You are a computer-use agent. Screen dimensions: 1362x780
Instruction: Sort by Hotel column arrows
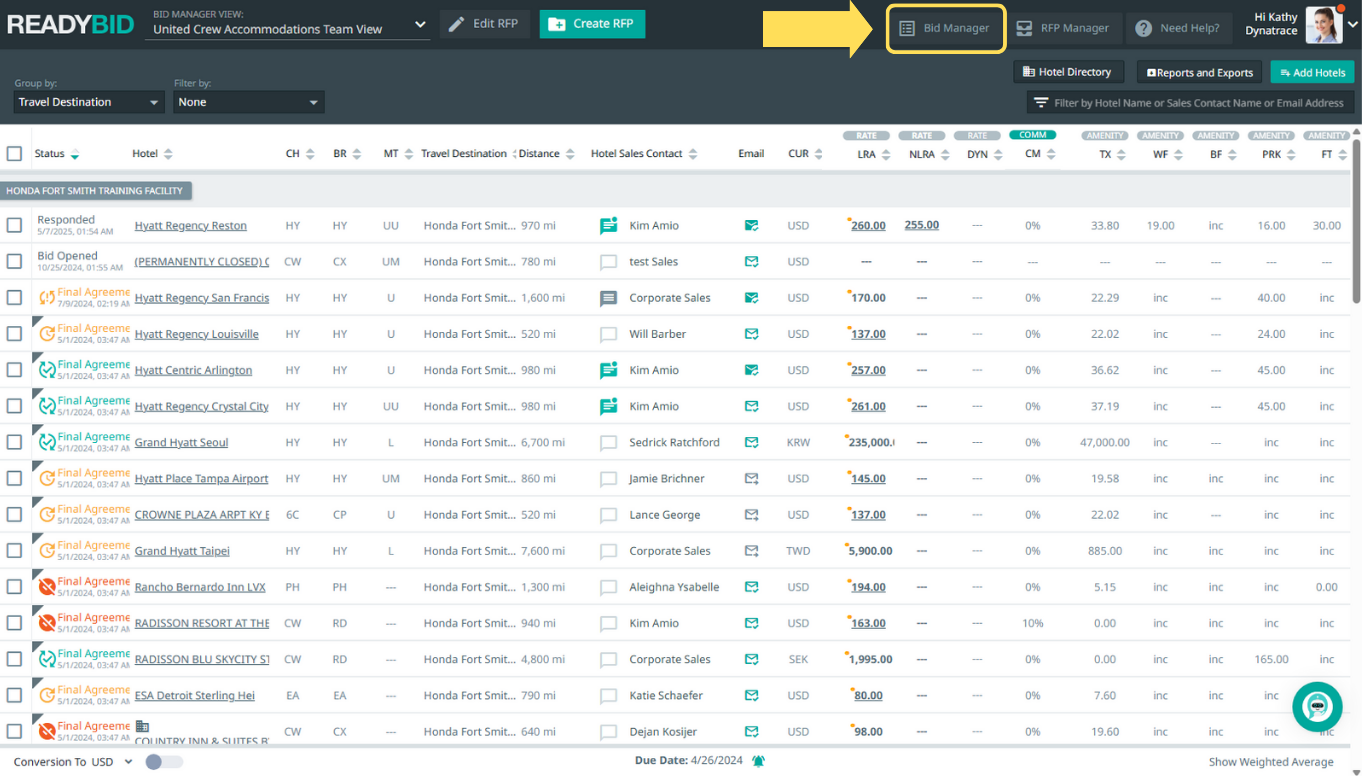pyautogui.click(x=168, y=154)
